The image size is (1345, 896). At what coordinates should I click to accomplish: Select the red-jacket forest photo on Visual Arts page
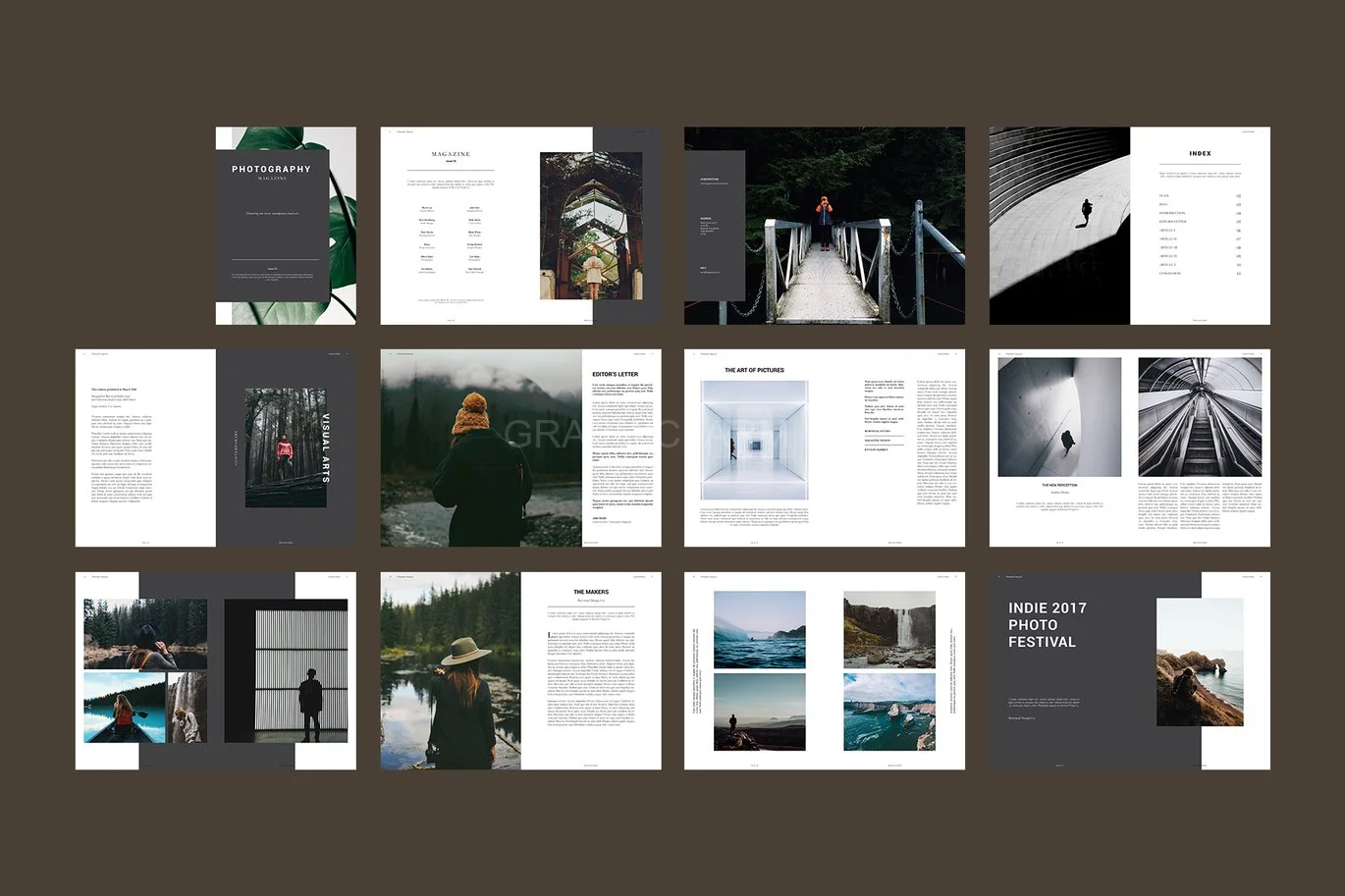[285, 448]
